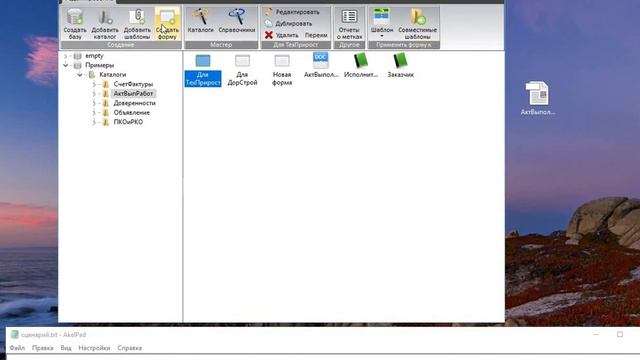The image size is (640, 360).
Task: Click the Добавить каталог ribbon icon
Action: (105, 24)
